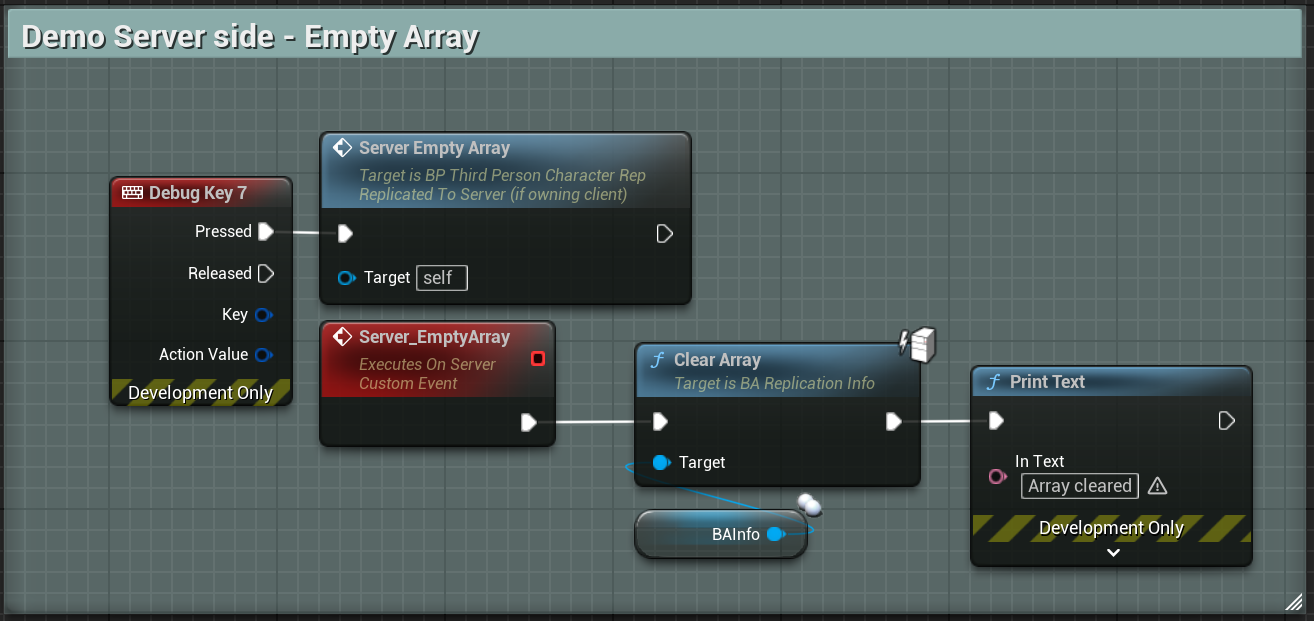The height and width of the screenshot is (621, 1314).
Task: Click the Development Only banner on Debug Key 7
Action: pyautogui.click(x=201, y=392)
